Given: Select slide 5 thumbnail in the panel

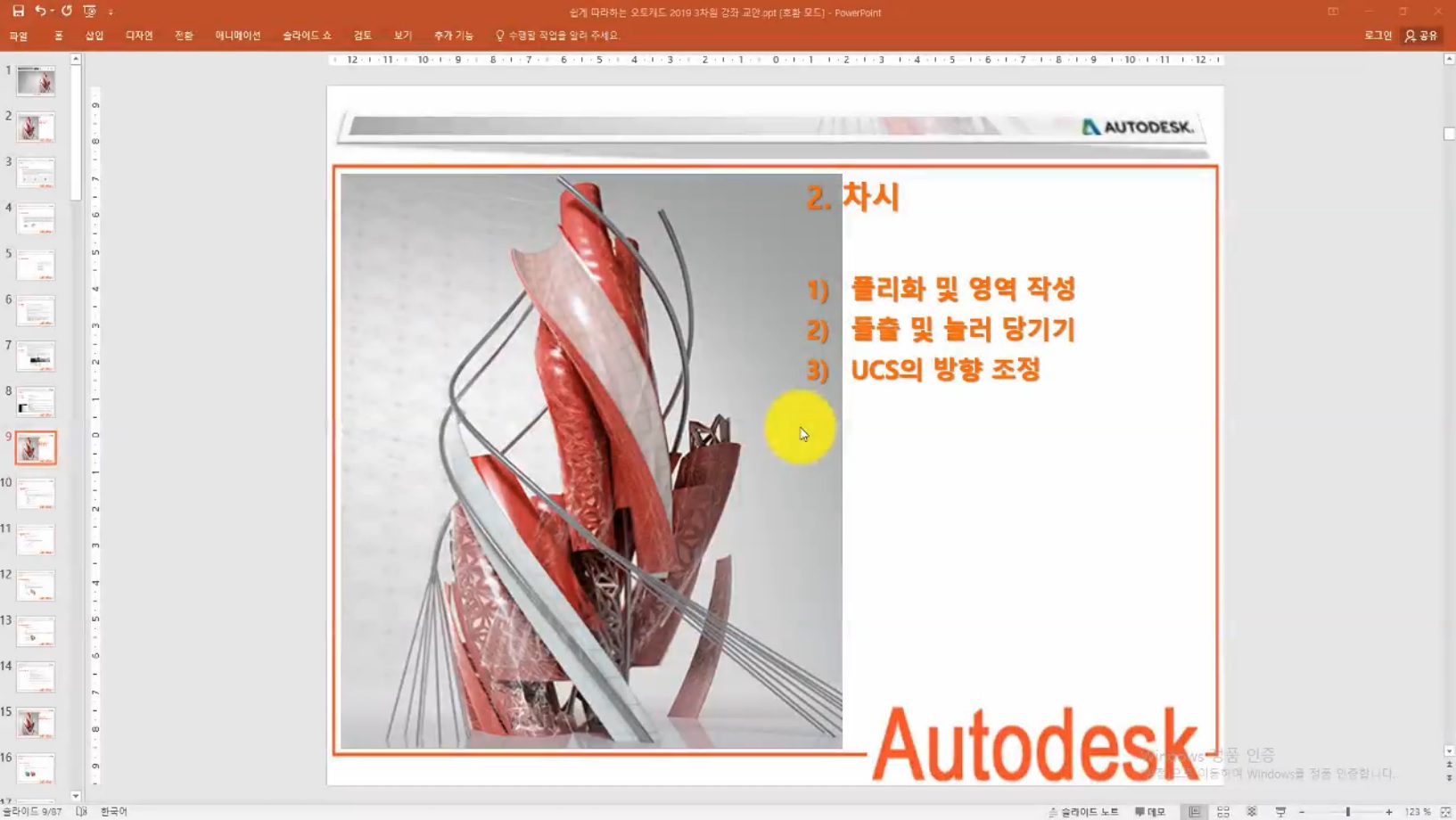Looking at the screenshot, I should pyautogui.click(x=36, y=264).
